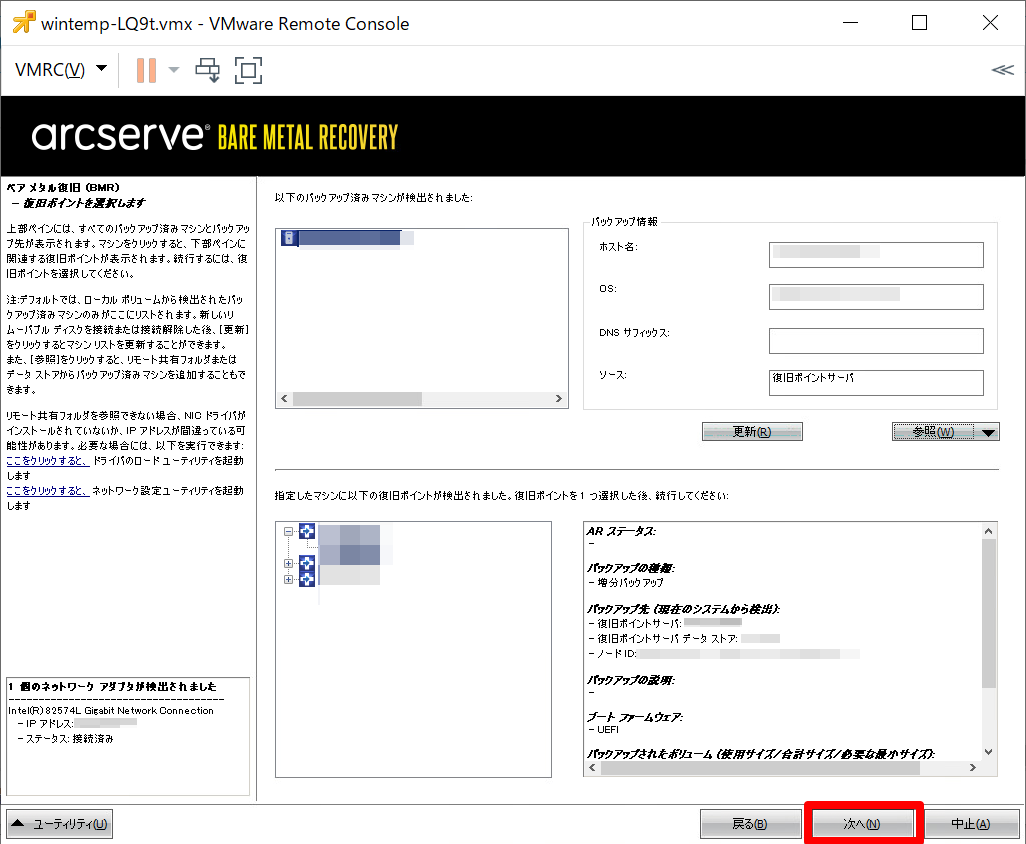Click the details pane scroll up arrow
The width and height of the screenshot is (1026, 844).
tap(989, 531)
